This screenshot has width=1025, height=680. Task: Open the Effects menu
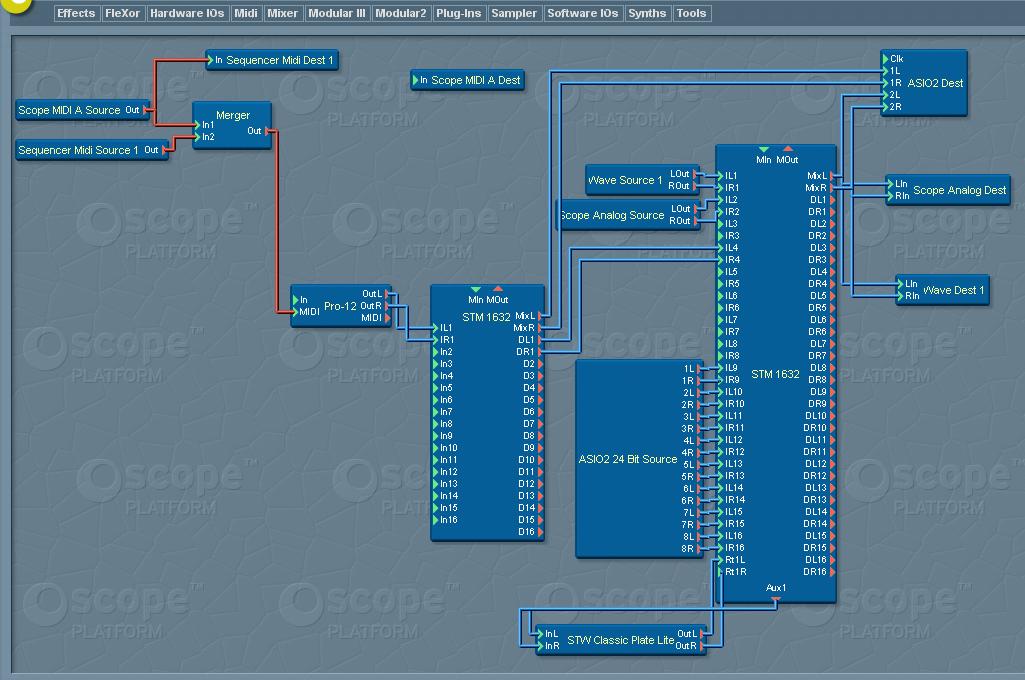(76, 13)
